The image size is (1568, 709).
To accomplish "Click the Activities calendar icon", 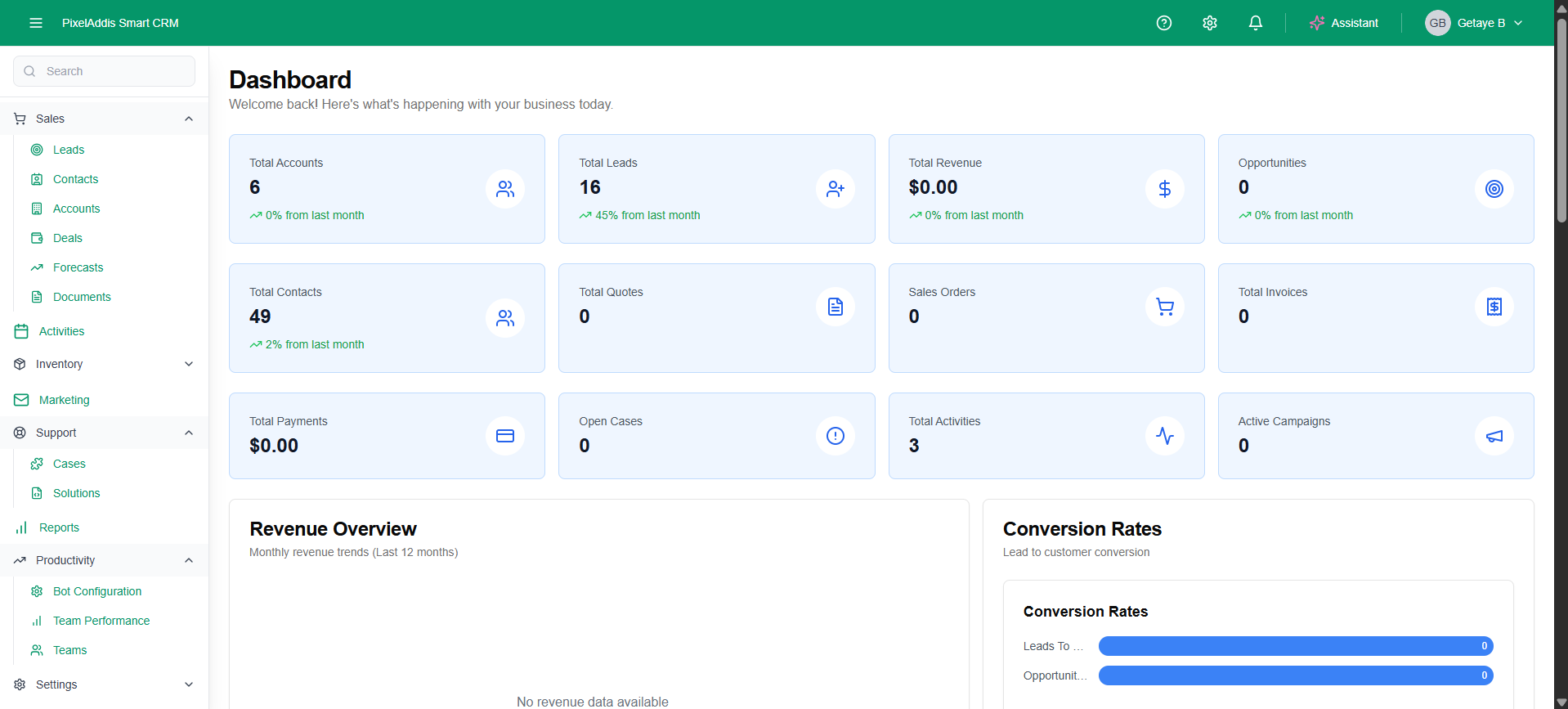I will click(x=21, y=331).
